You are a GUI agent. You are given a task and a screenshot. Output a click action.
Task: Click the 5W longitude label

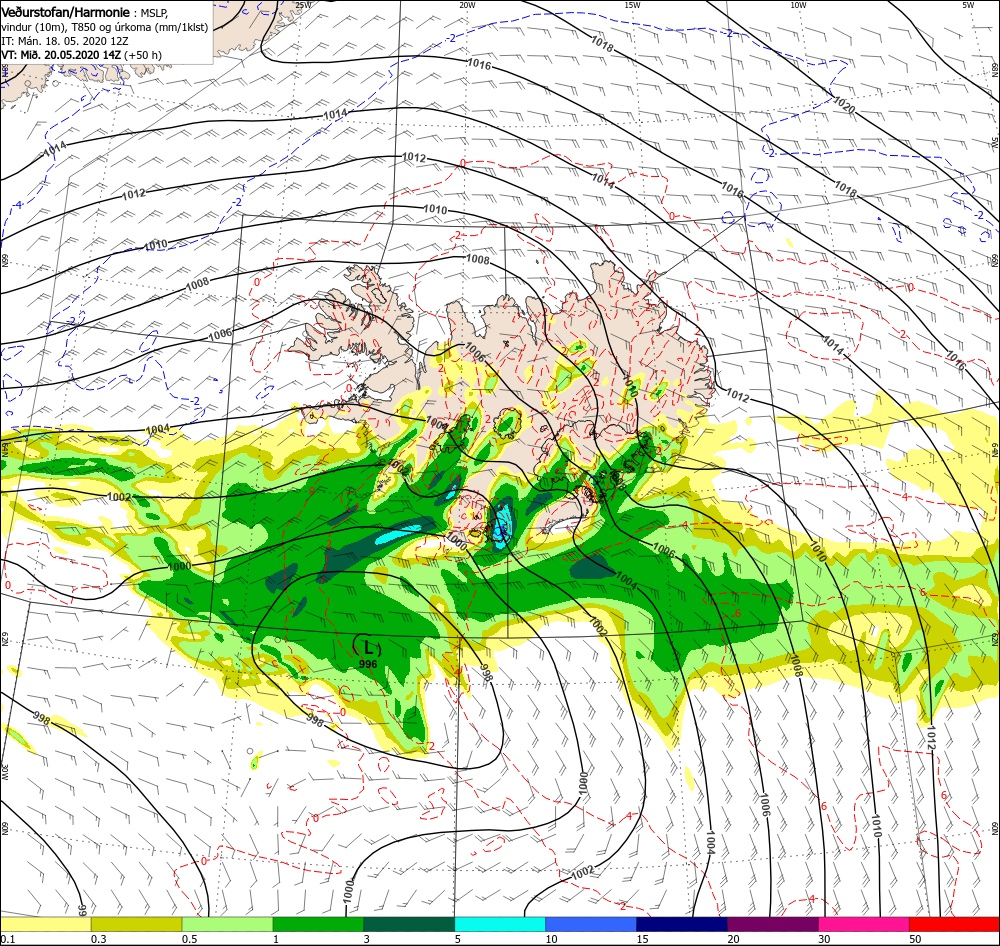968,4
